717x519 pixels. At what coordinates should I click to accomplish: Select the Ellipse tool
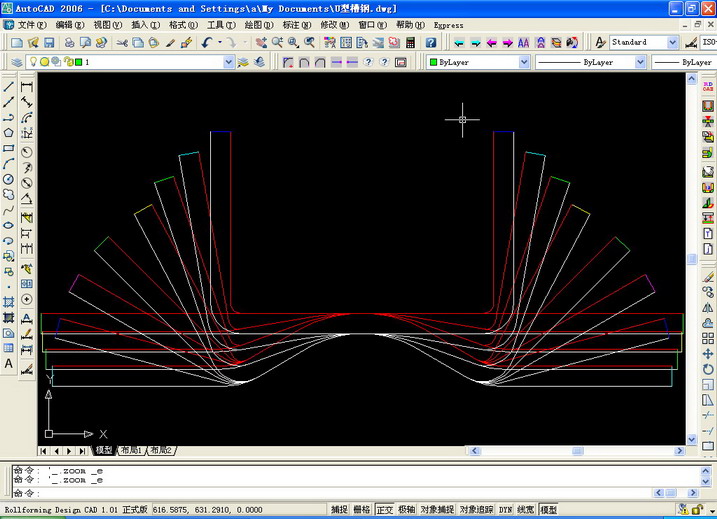point(9,225)
